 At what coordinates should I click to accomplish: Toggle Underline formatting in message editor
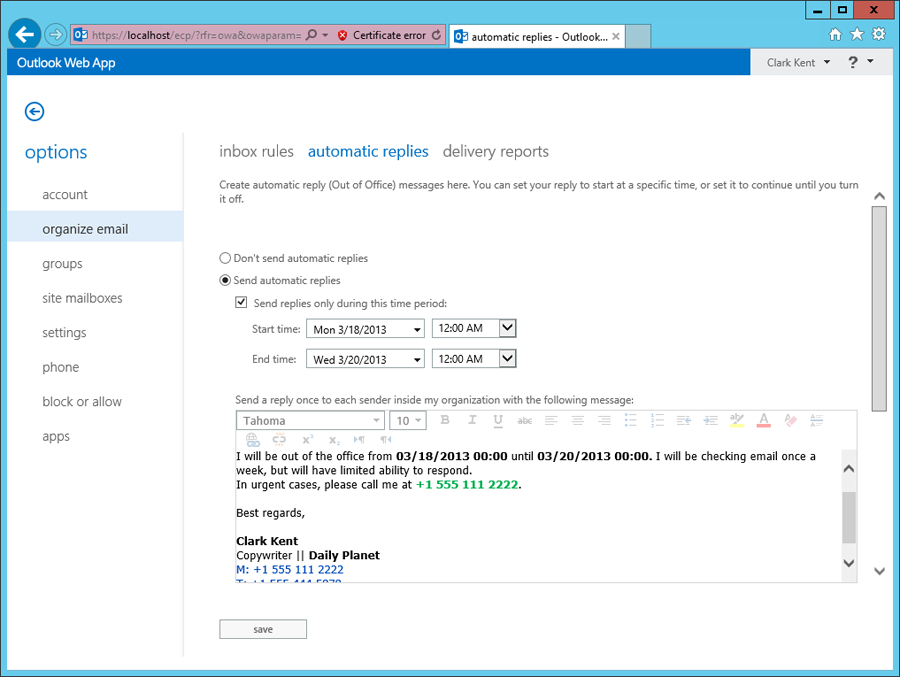coord(498,421)
